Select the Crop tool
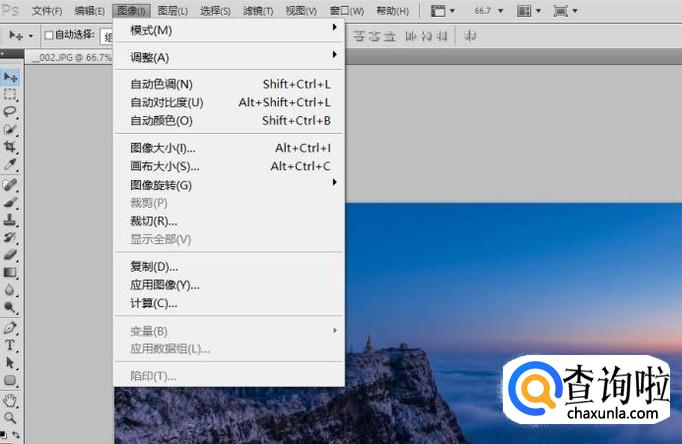The width and height of the screenshot is (682, 444). coord(10,147)
